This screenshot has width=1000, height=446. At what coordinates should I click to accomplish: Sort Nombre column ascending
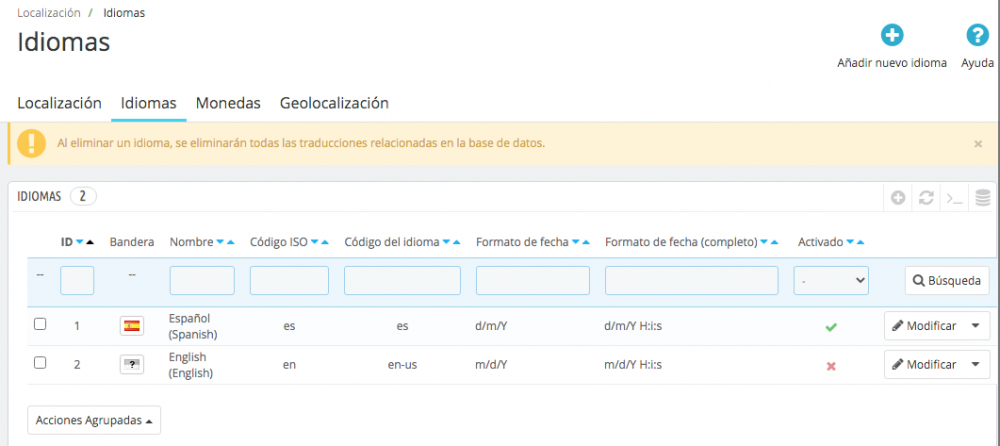[230, 242]
